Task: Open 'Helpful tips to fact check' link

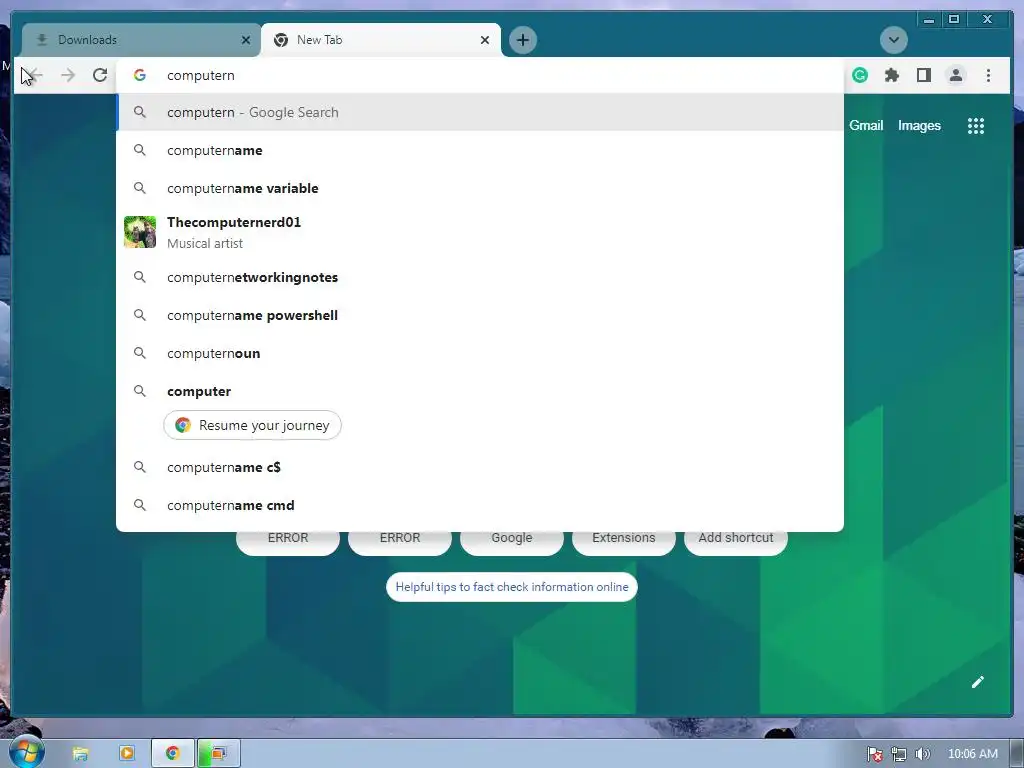Action: (511, 586)
